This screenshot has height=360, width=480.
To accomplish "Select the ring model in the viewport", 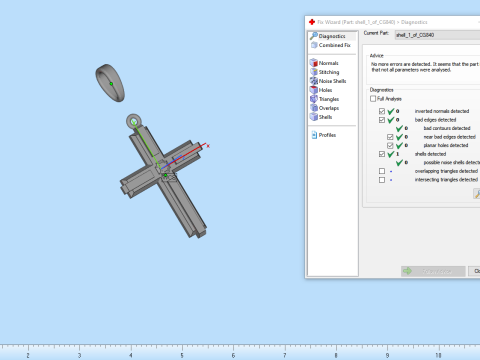I will [110, 83].
